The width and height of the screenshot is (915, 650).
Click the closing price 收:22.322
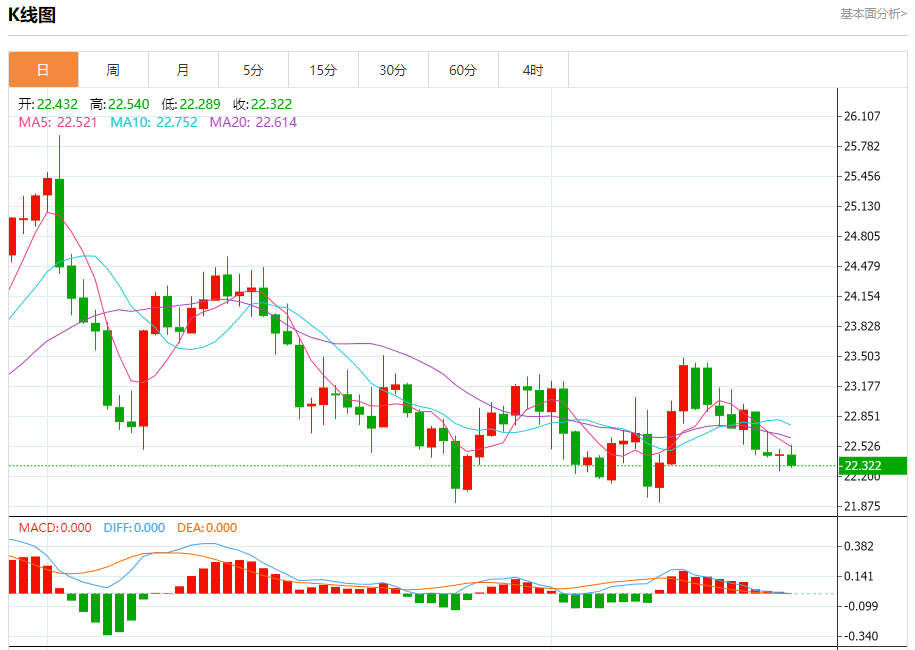point(263,104)
